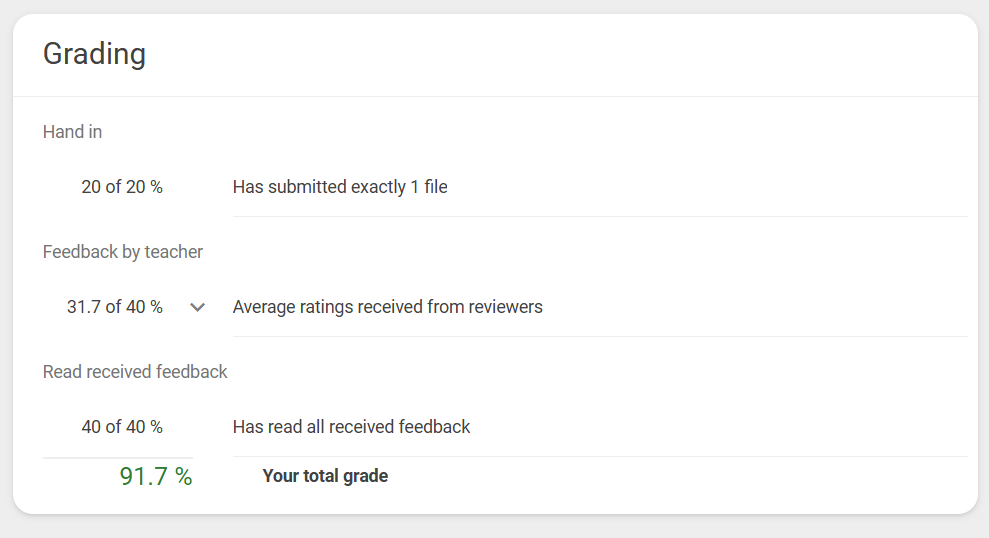Viewport: 989px width, 538px height.
Task: Click Average ratings received from reviewers
Action: pos(387,307)
